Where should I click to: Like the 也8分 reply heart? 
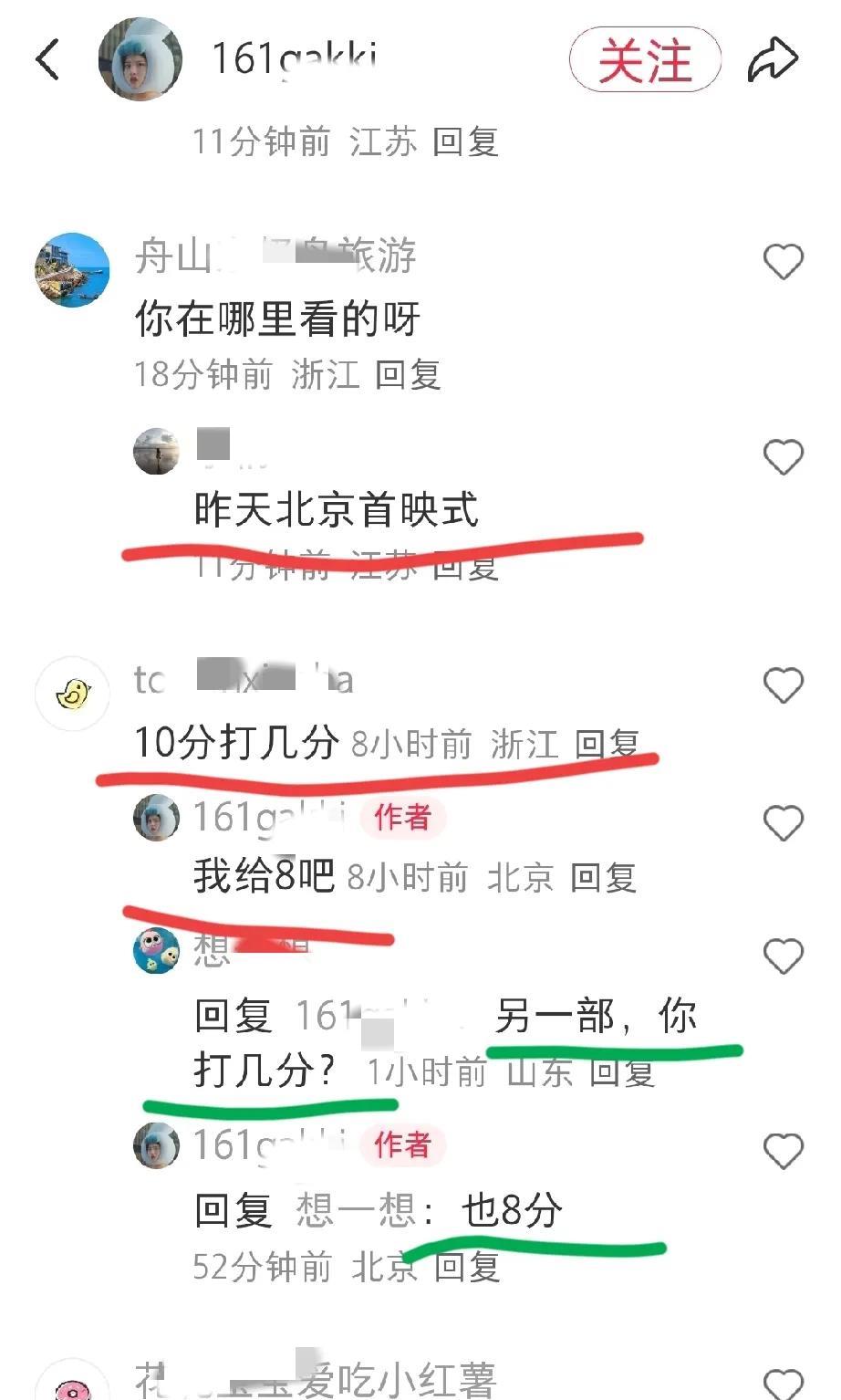click(783, 1151)
